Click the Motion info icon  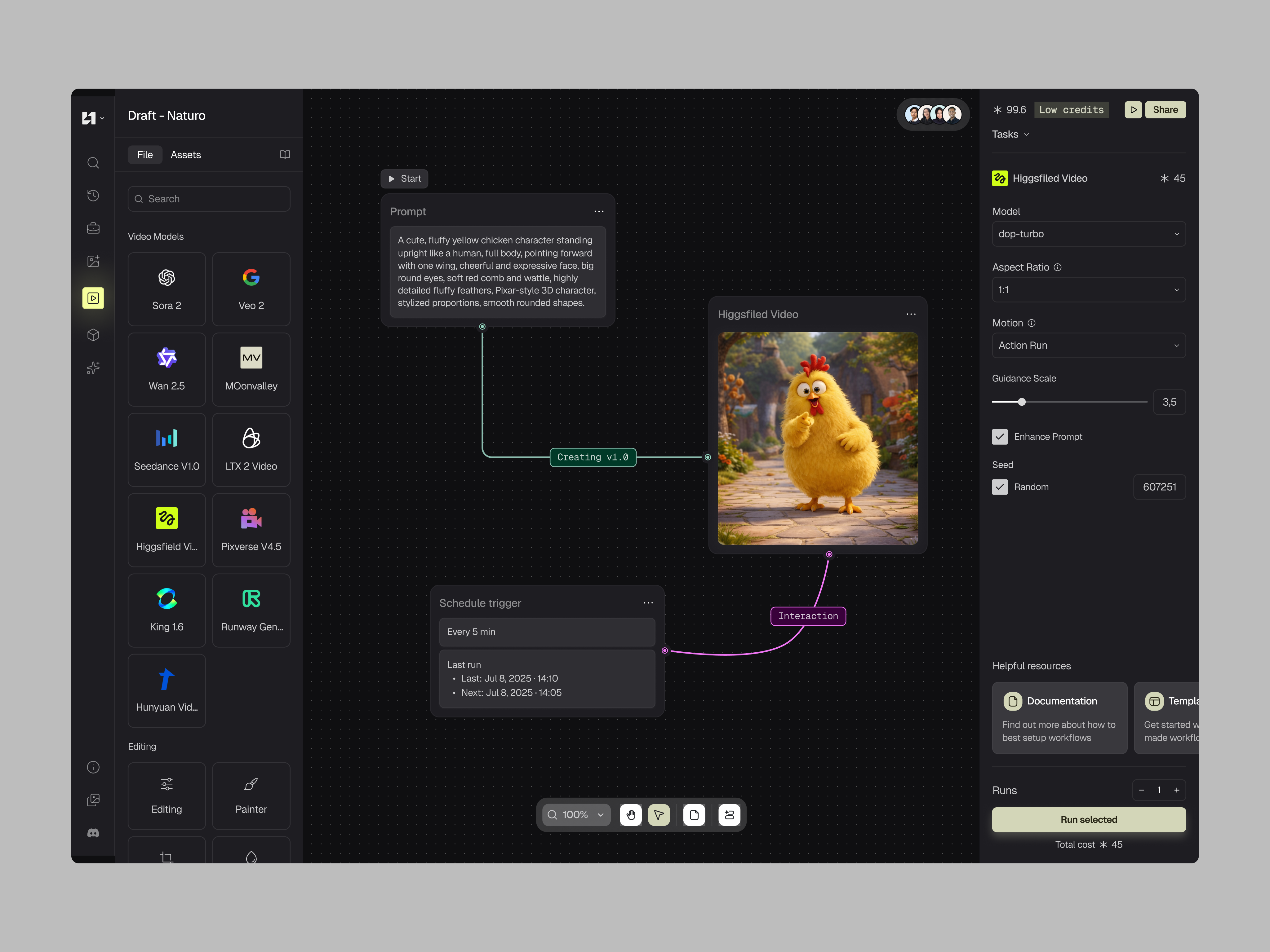pos(1031,323)
